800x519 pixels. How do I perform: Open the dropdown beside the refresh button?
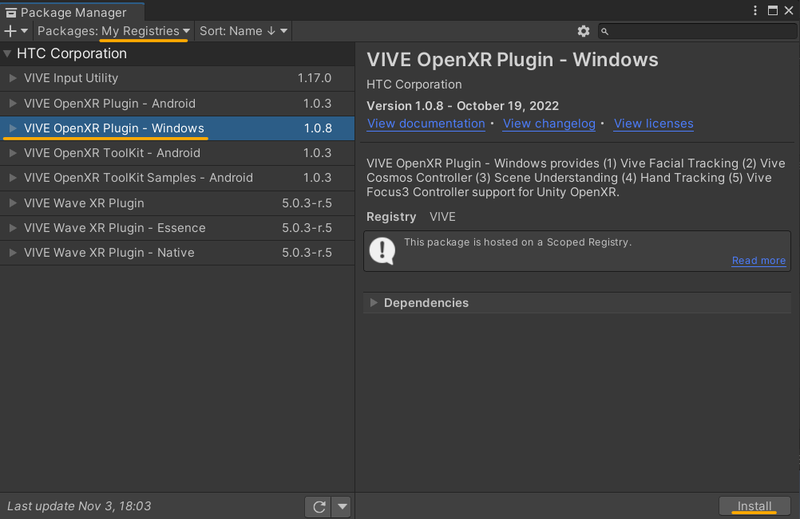coord(342,507)
